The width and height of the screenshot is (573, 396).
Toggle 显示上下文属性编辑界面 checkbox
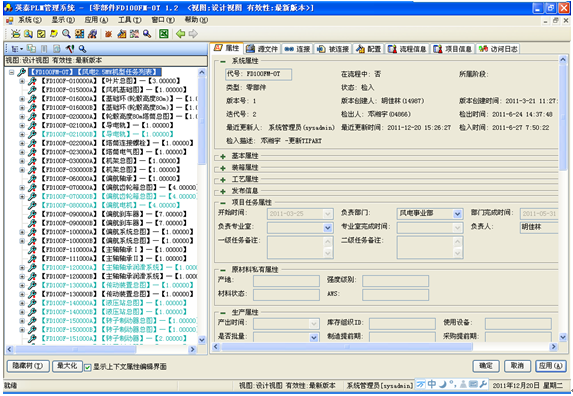[x=88, y=367]
